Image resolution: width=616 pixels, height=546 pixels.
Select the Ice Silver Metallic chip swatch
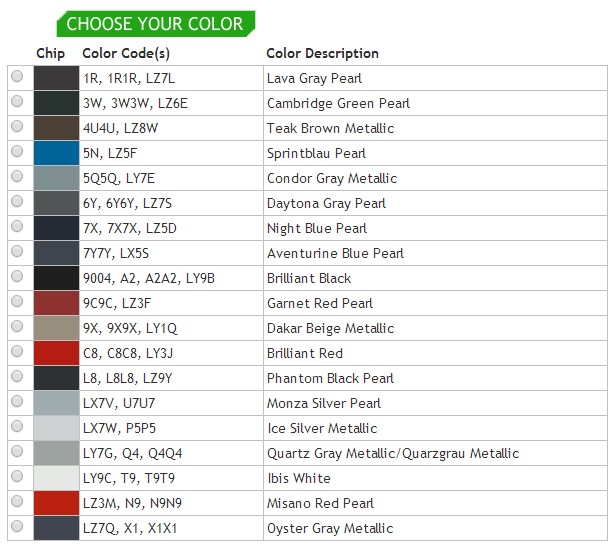point(55,428)
